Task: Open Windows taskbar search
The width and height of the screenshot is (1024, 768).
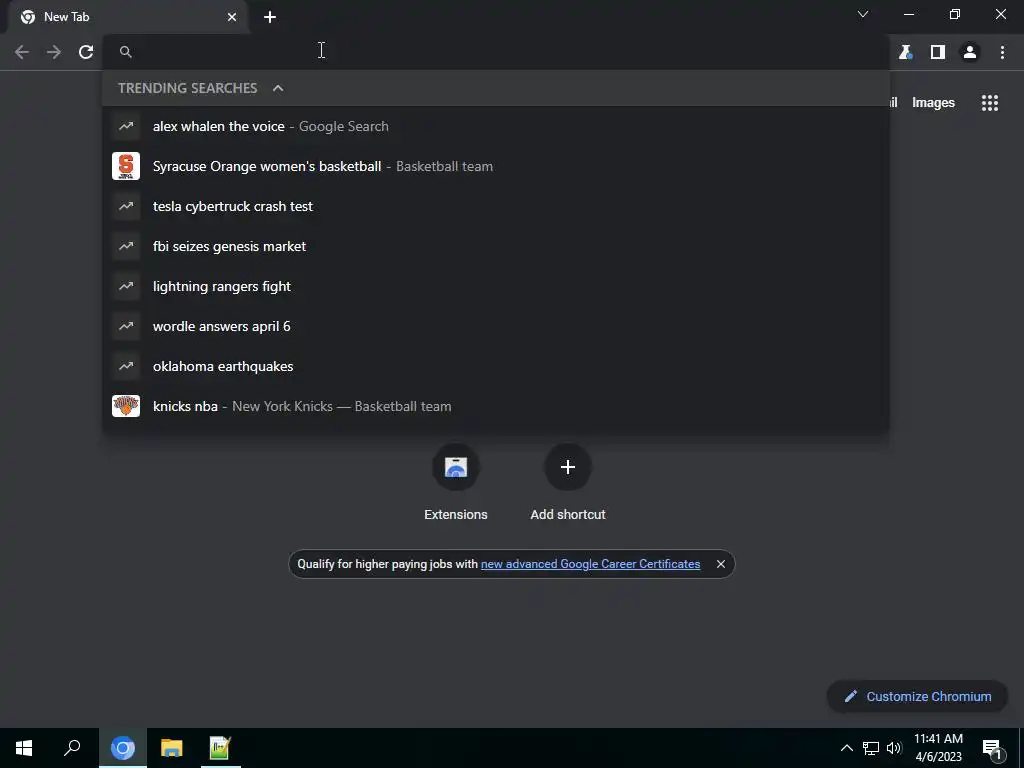Action: 72,748
